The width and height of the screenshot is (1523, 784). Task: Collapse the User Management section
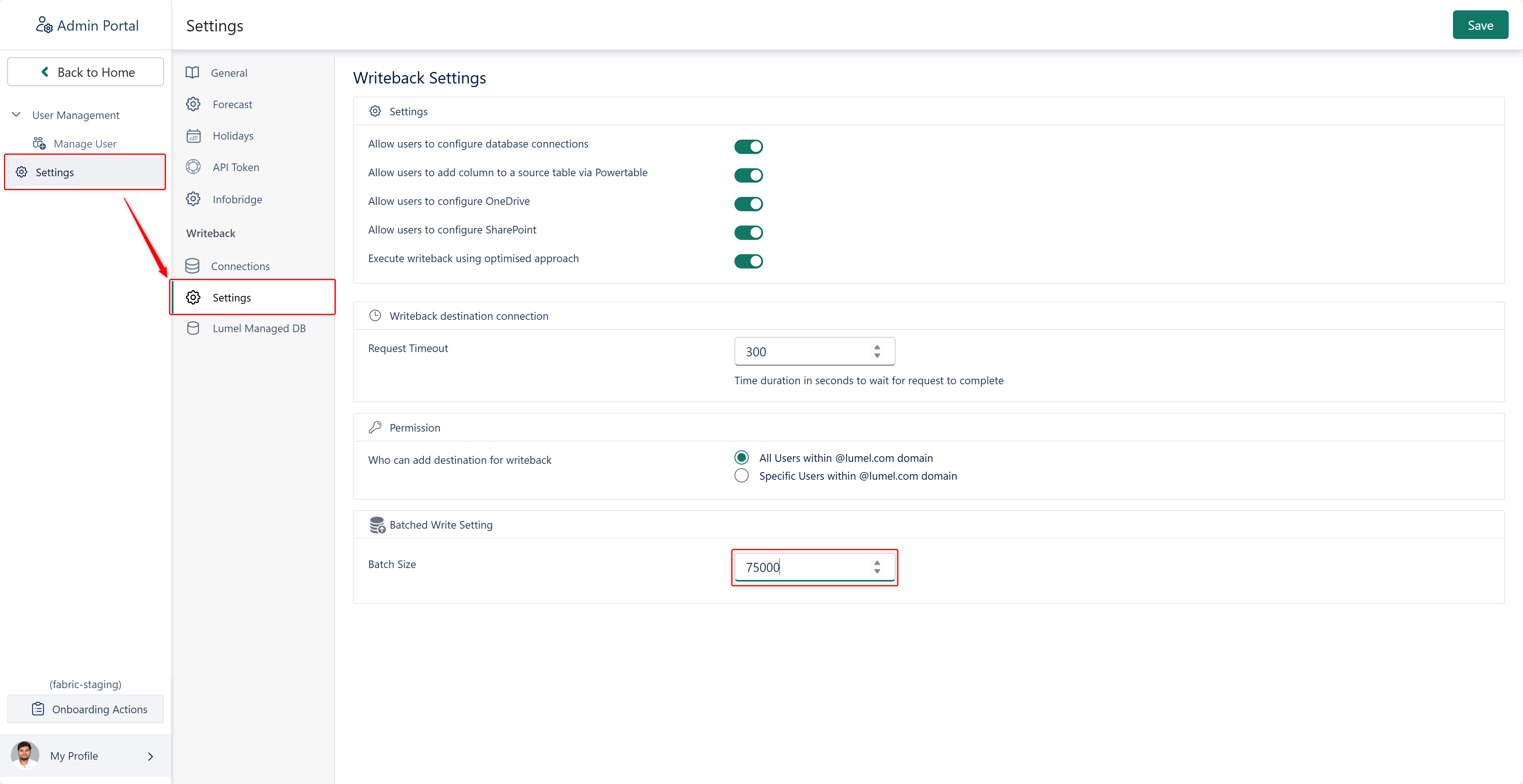17,115
